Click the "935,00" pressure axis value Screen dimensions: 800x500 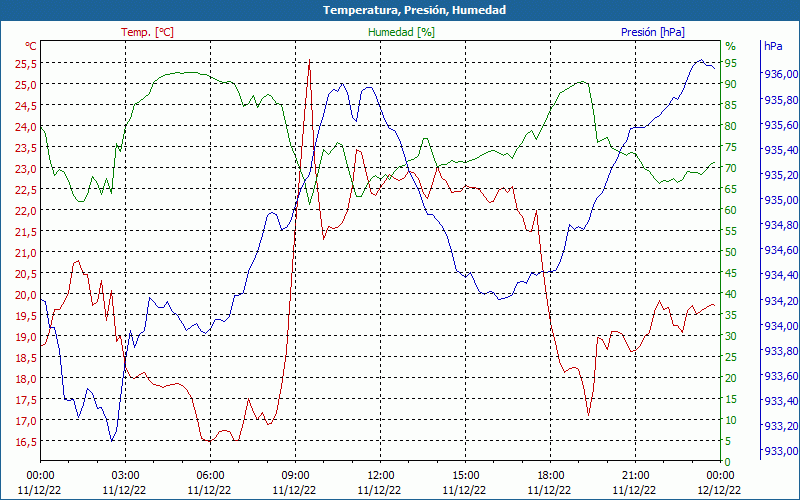tap(779, 200)
